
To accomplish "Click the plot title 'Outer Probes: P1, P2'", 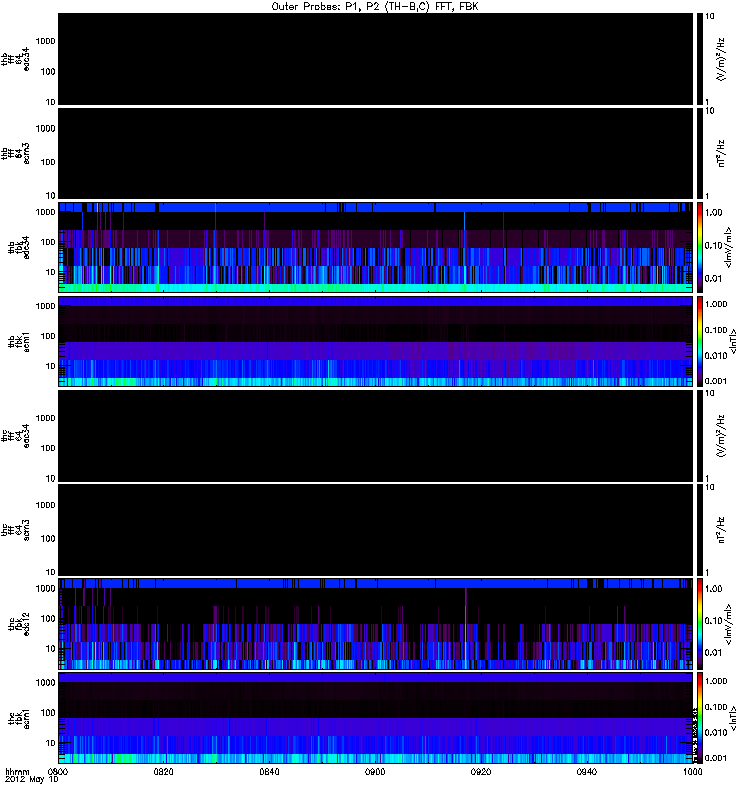I will (x=375, y=6).
